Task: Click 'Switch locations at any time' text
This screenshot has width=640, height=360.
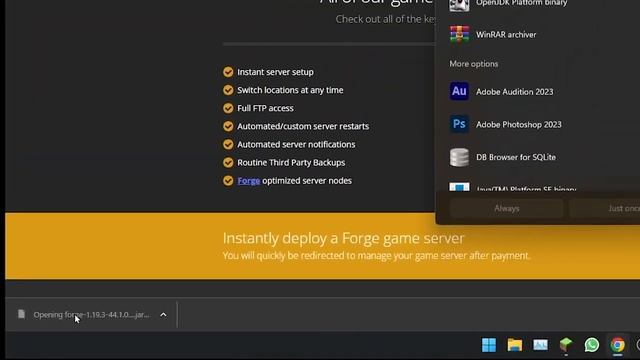Action: click(290, 90)
